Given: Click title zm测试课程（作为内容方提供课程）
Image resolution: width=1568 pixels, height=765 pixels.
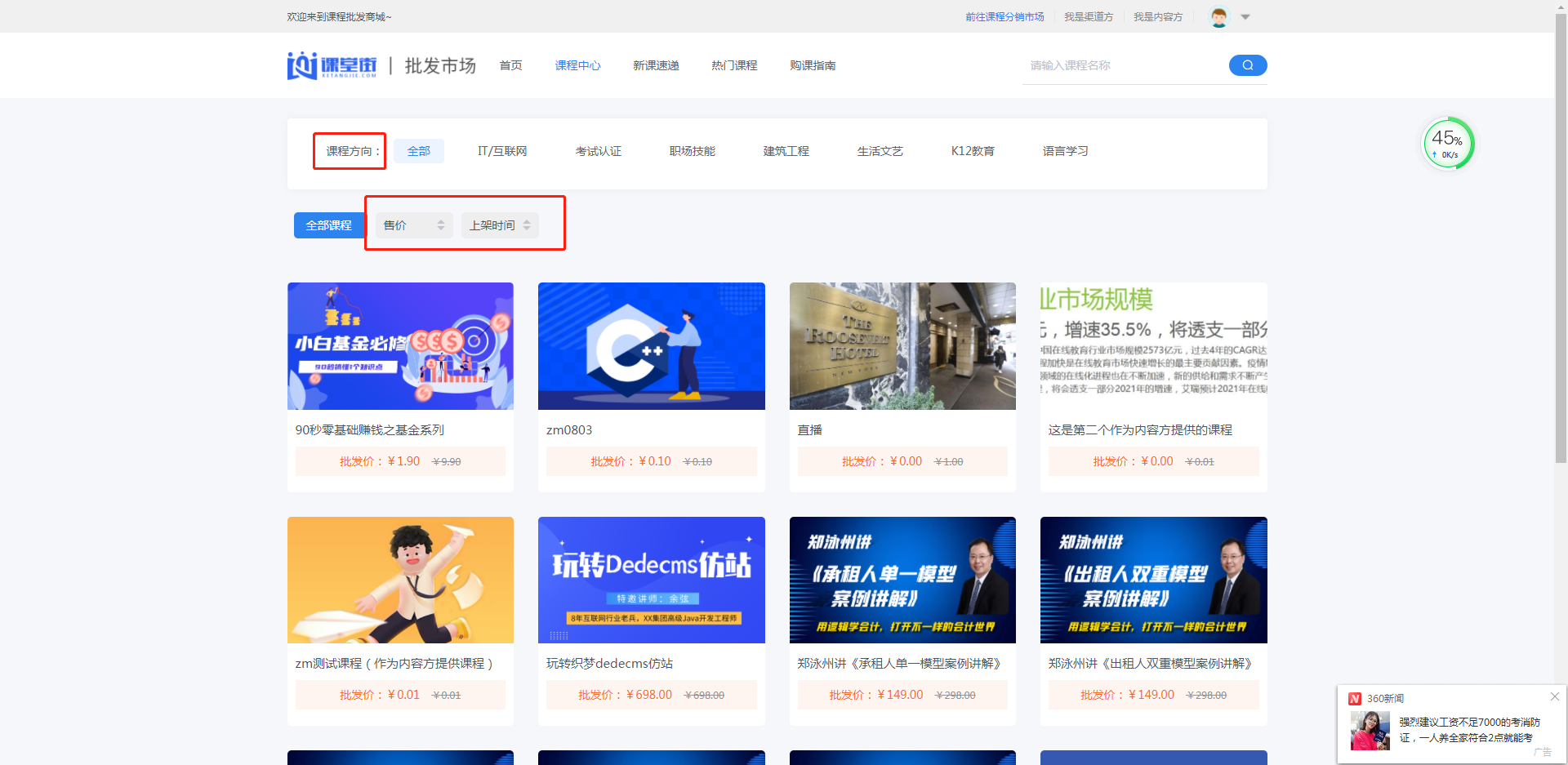Looking at the screenshot, I should (x=394, y=663).
